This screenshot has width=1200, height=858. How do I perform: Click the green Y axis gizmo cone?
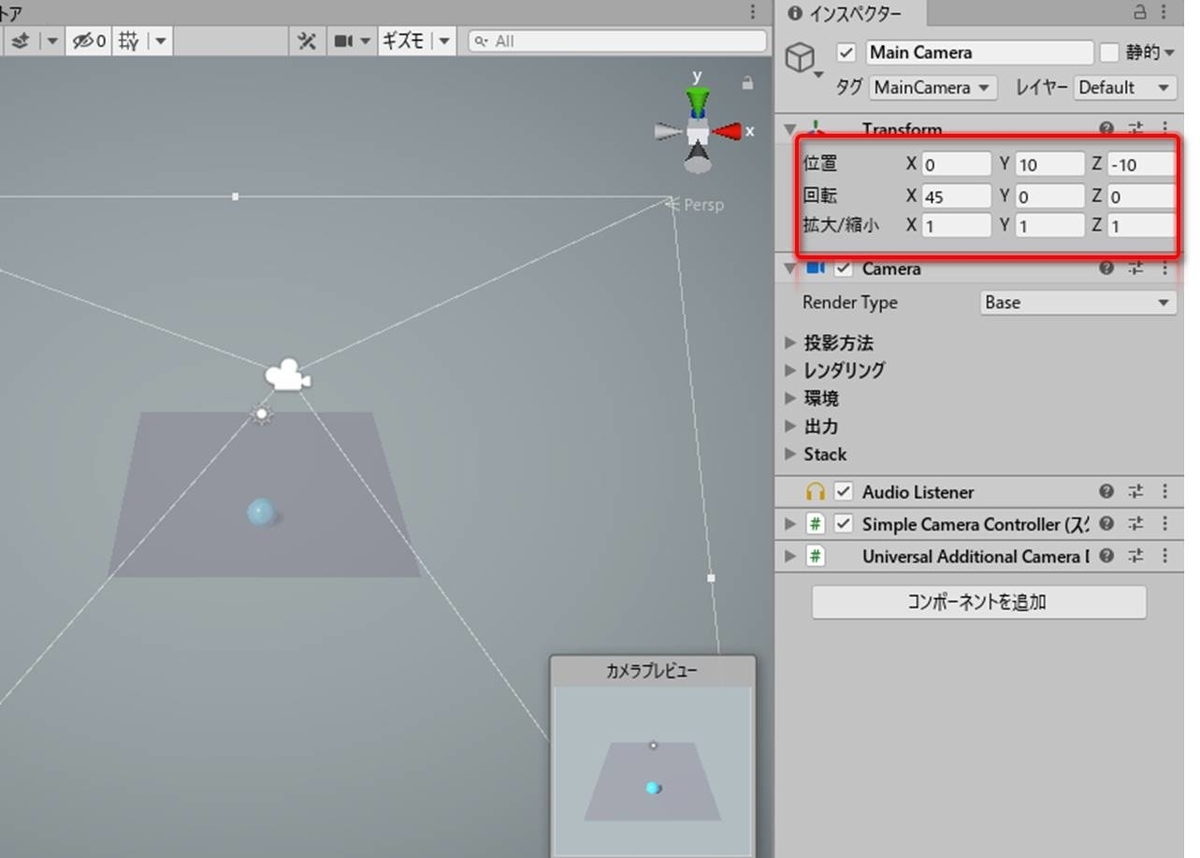click(698, 101)
